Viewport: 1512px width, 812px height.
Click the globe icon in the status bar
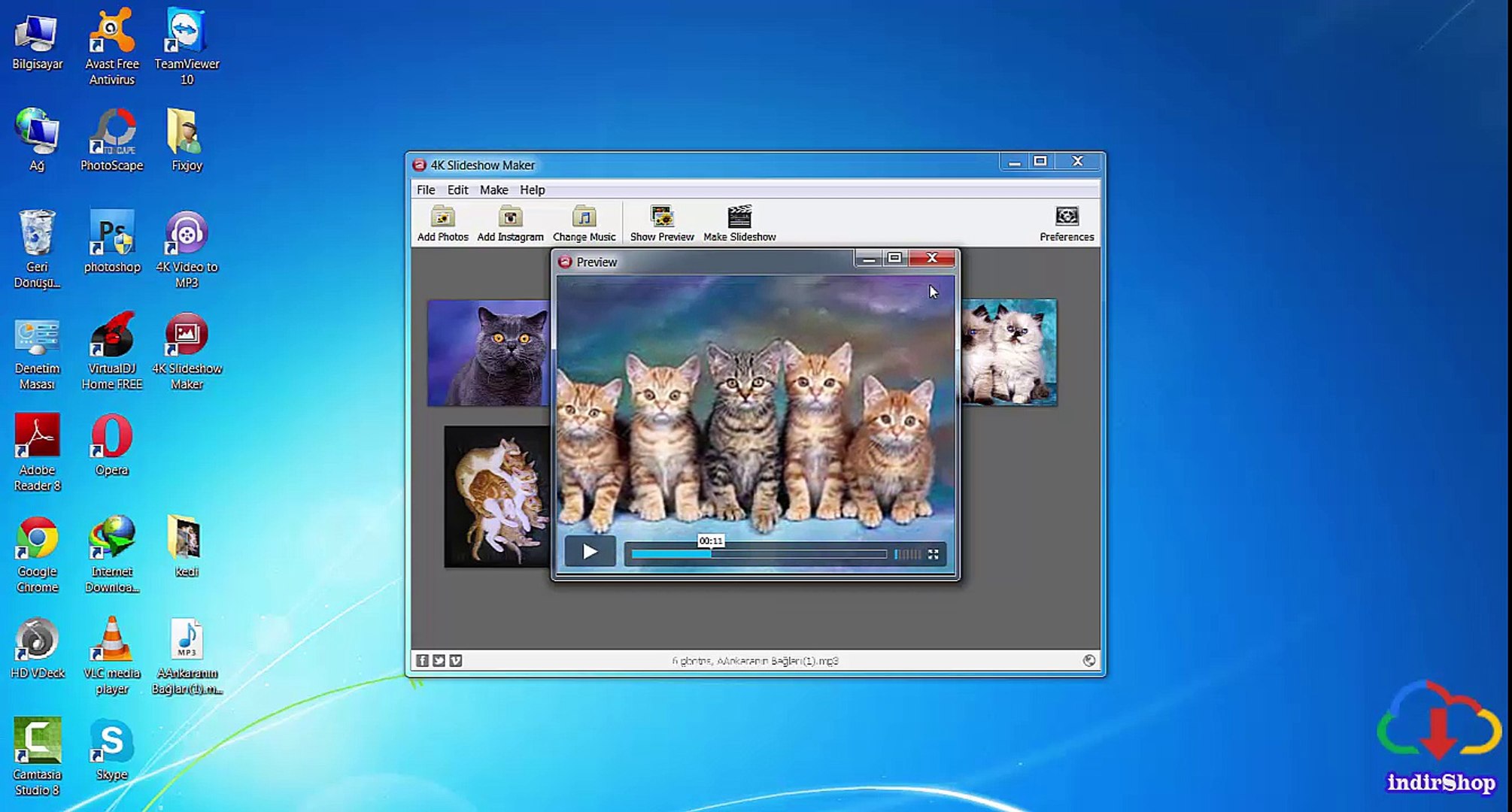pos(1088,660)
